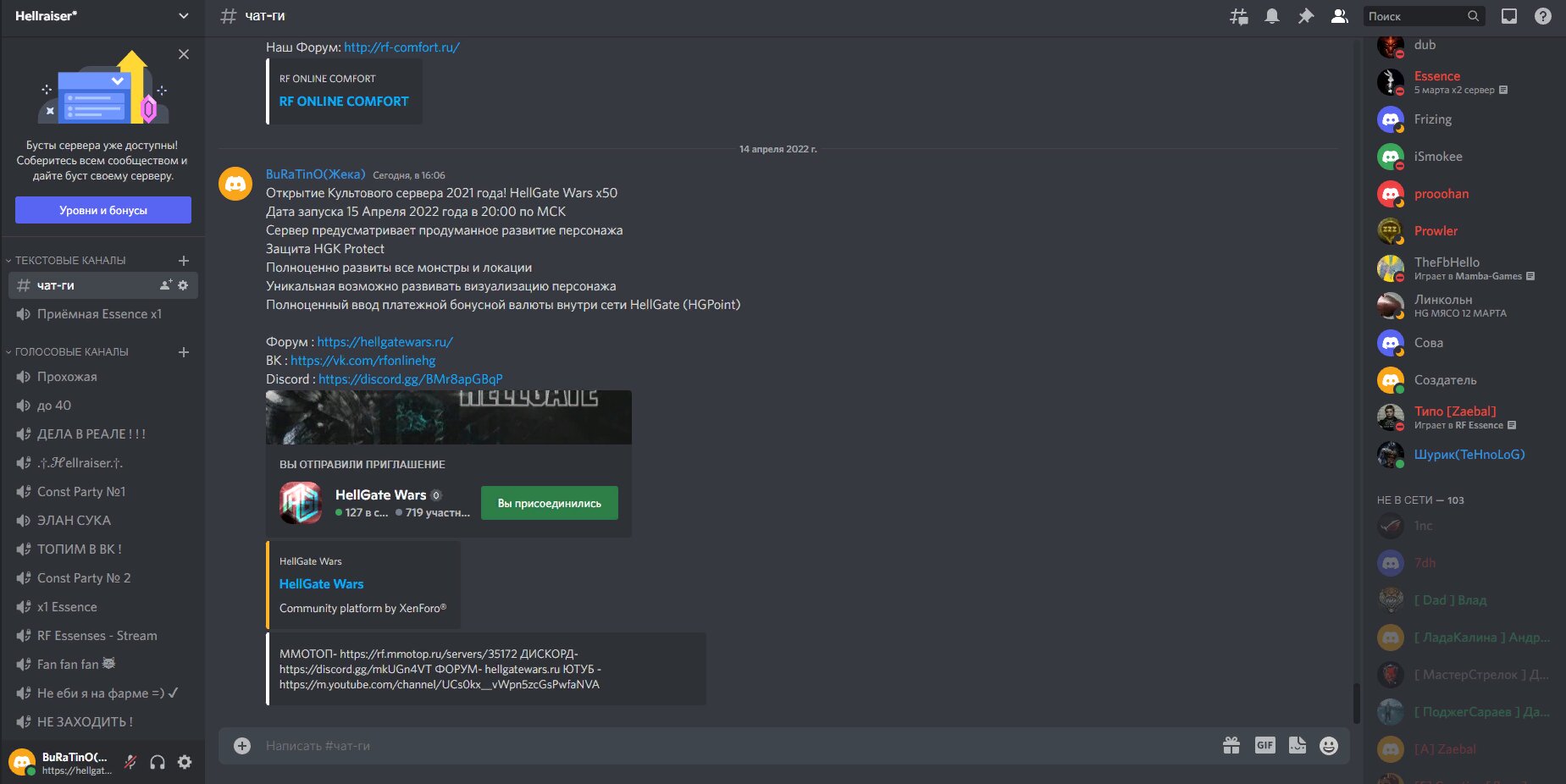Open member Типо [Zaebal] in member list
The image size is (1566, 784).
(1465, 417)
